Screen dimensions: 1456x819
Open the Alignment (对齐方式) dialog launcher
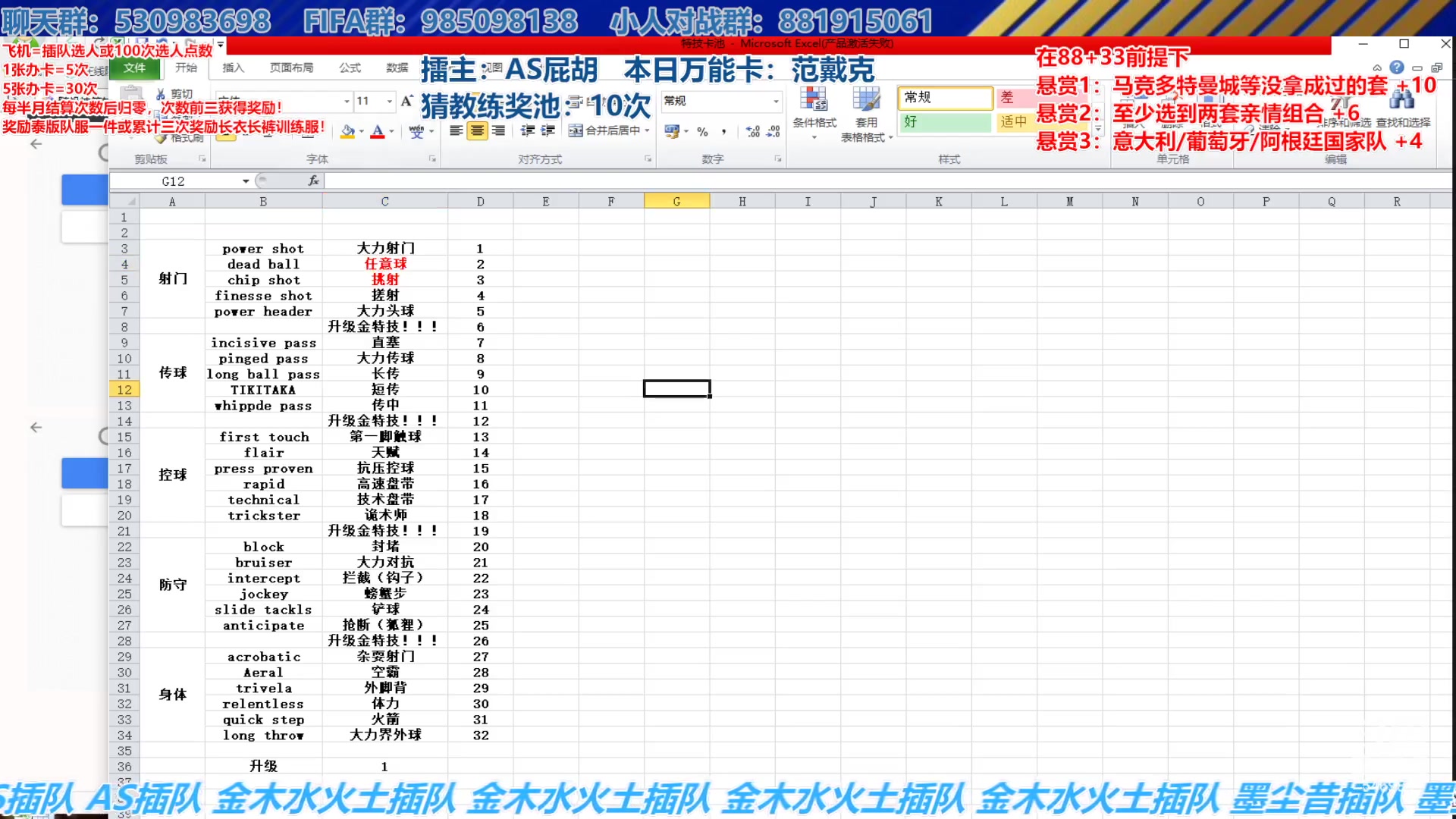[x=648, y=159]
